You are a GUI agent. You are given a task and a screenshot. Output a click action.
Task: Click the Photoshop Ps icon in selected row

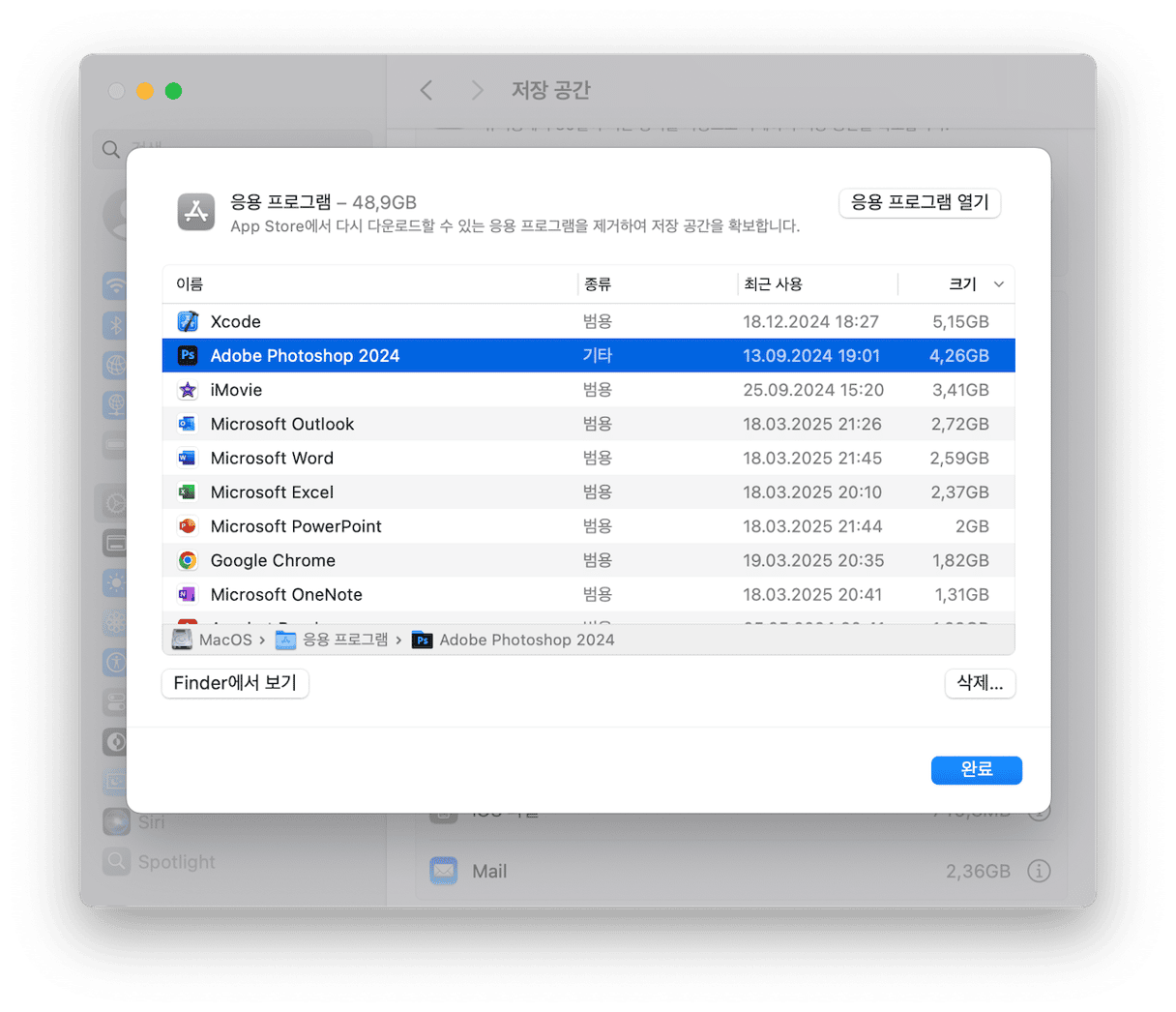[x=188, y=355]
